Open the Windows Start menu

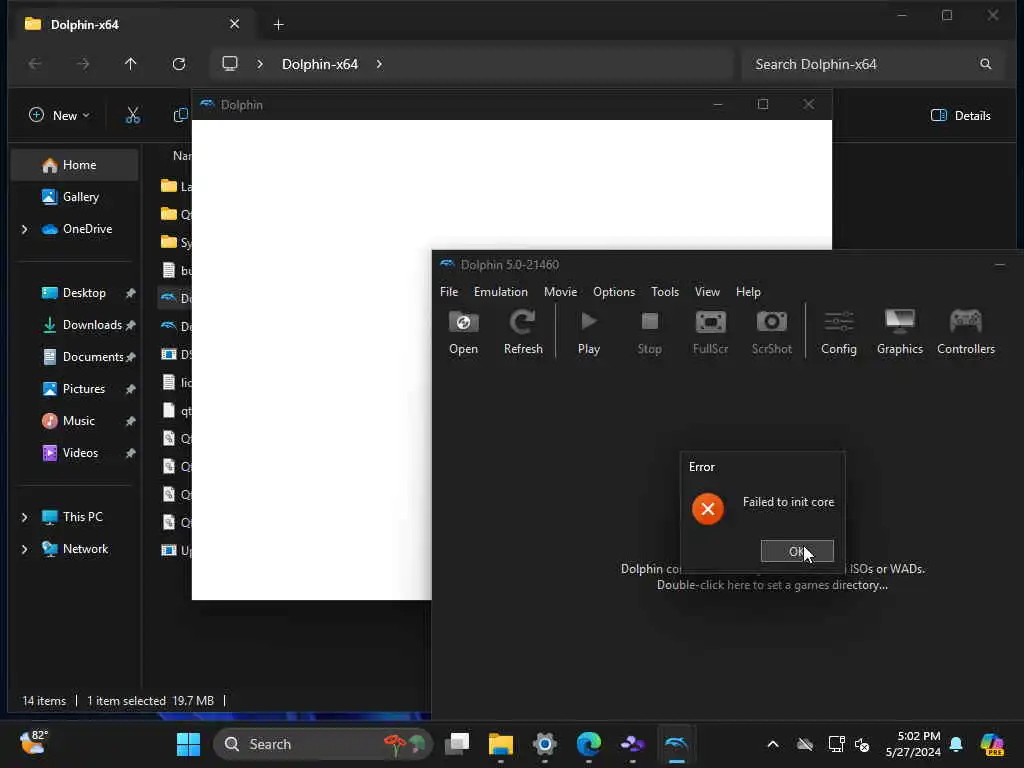pyautogui.click(x=188, y=744)
